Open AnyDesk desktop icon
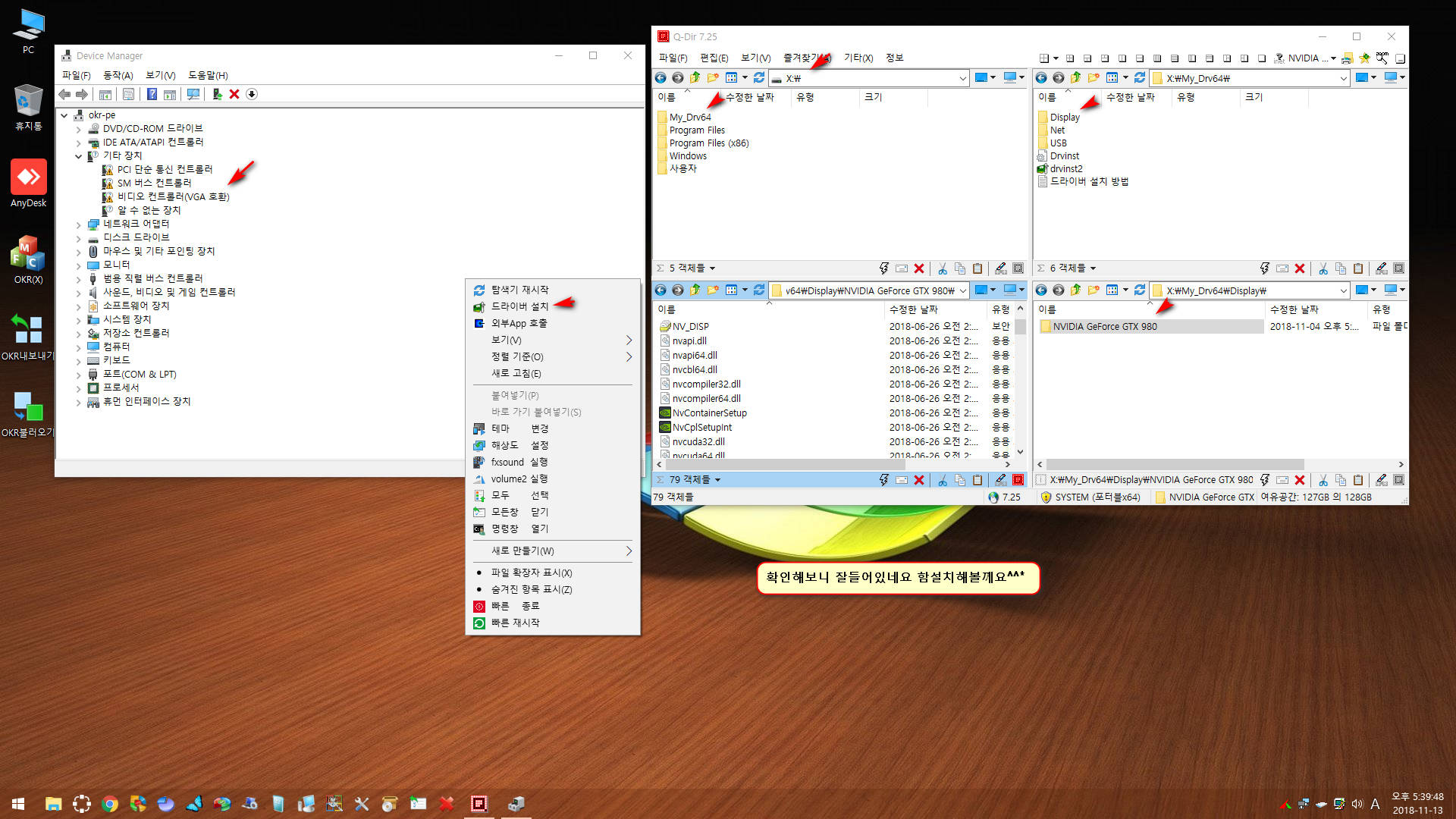 click(28, 183)
